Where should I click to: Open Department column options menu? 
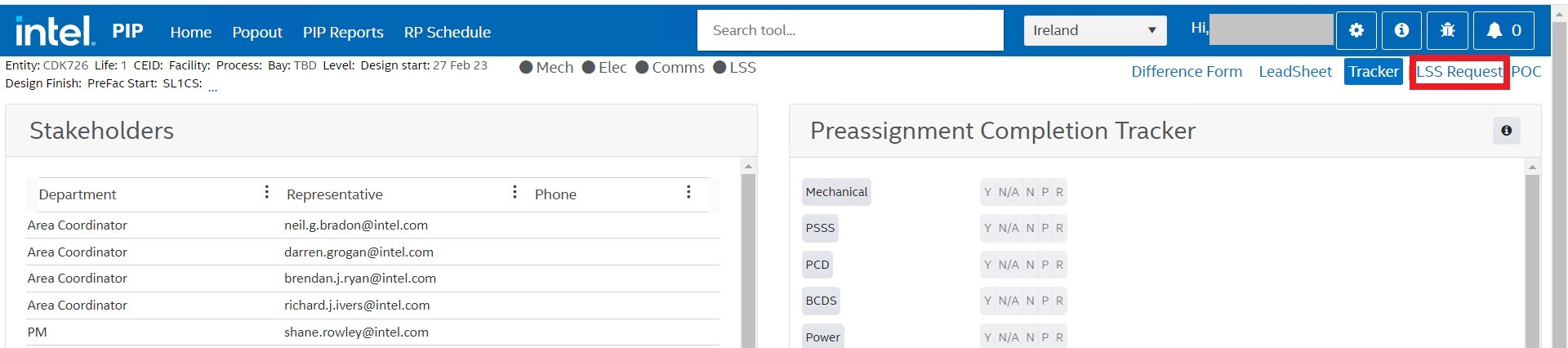(266, 193)
